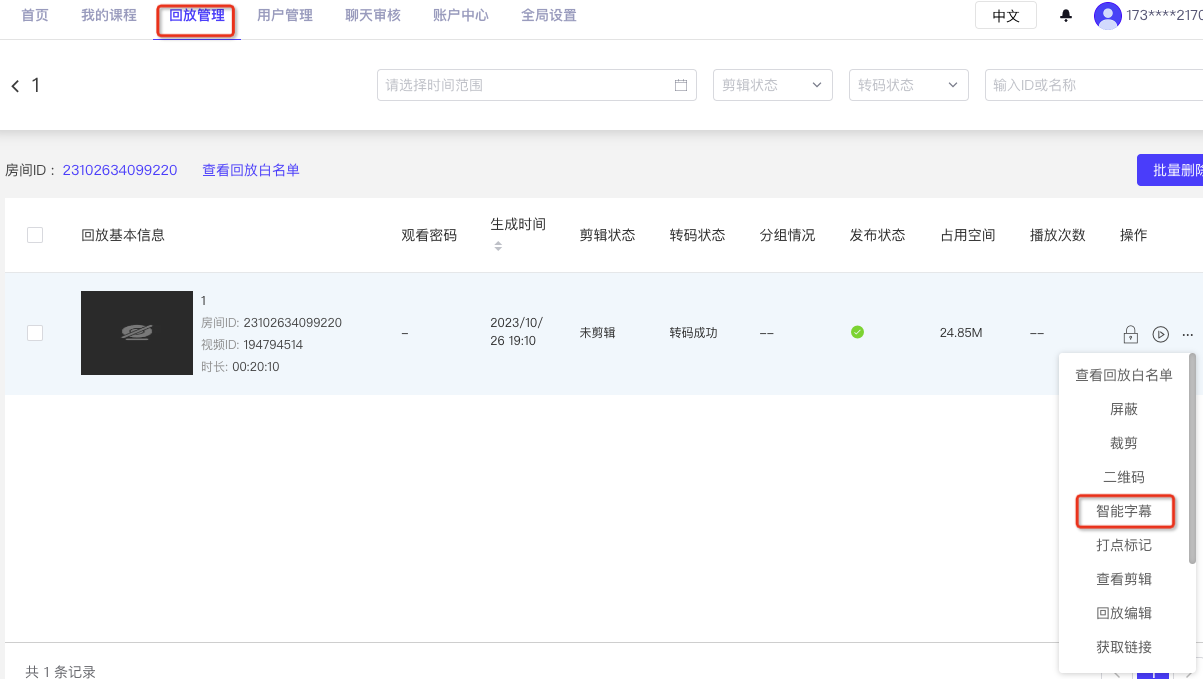Expand the 转码状态 dropdown
This screenshot has height=679, width=1203.
[909, 85]
